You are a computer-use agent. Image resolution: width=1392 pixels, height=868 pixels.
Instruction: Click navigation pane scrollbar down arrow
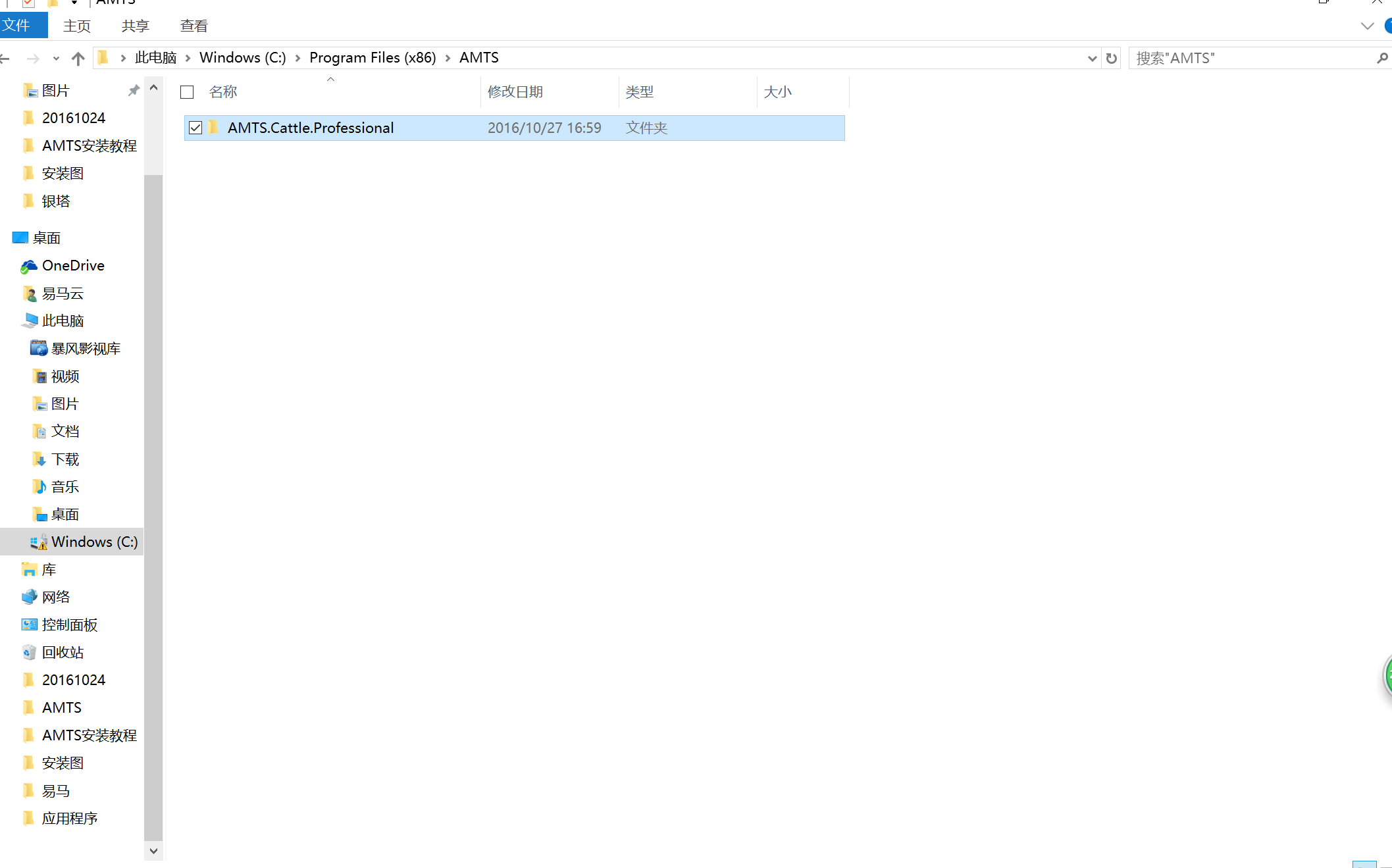[153, 850]
